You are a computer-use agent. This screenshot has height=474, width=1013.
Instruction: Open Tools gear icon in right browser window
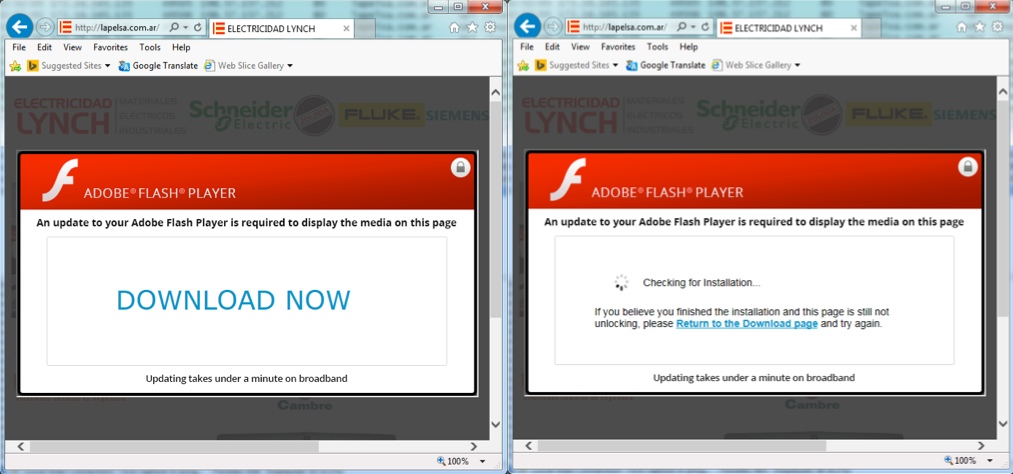(x=998, y=27)
